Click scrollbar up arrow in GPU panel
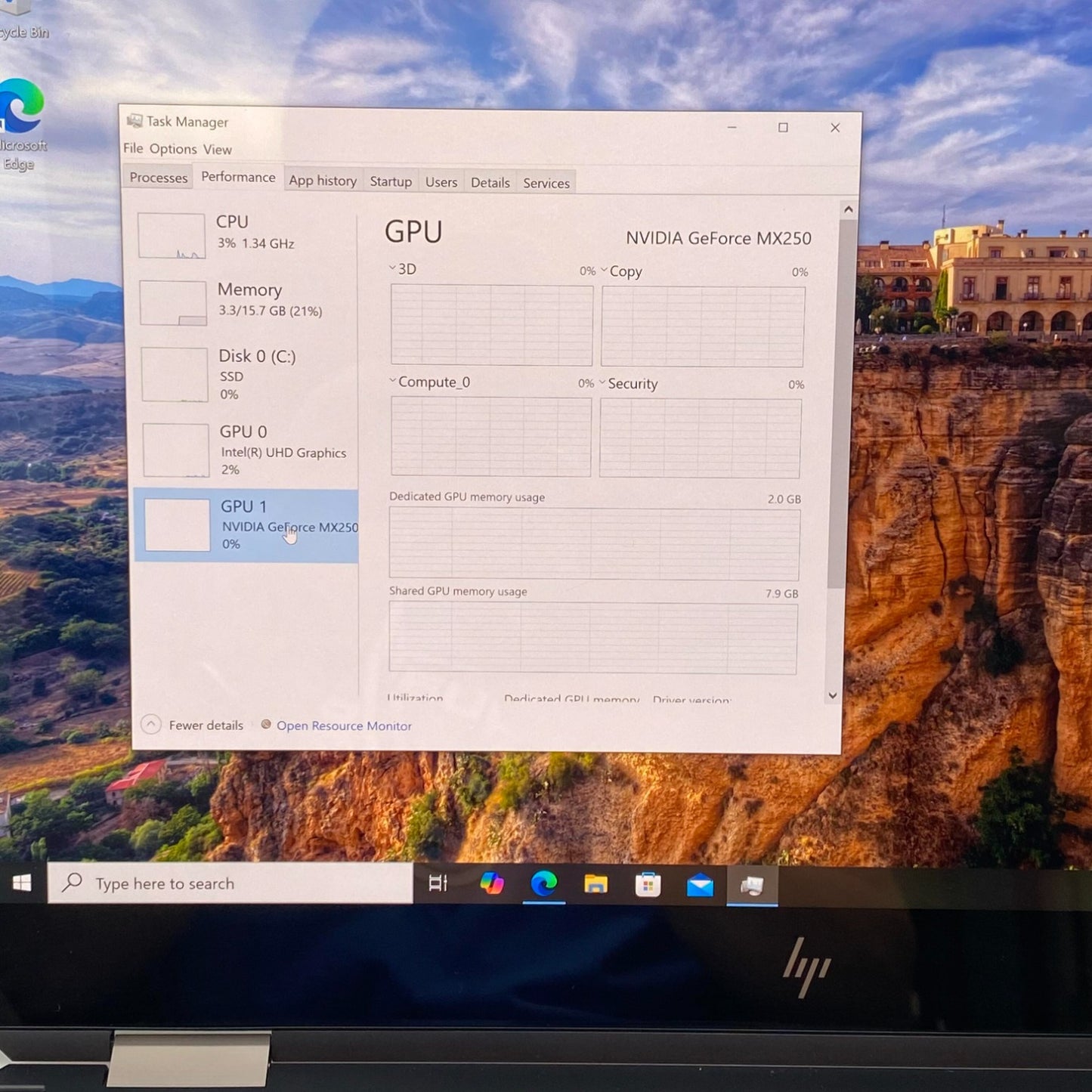This screenshot has height=1092, width=1092. [x=849, y=209]
